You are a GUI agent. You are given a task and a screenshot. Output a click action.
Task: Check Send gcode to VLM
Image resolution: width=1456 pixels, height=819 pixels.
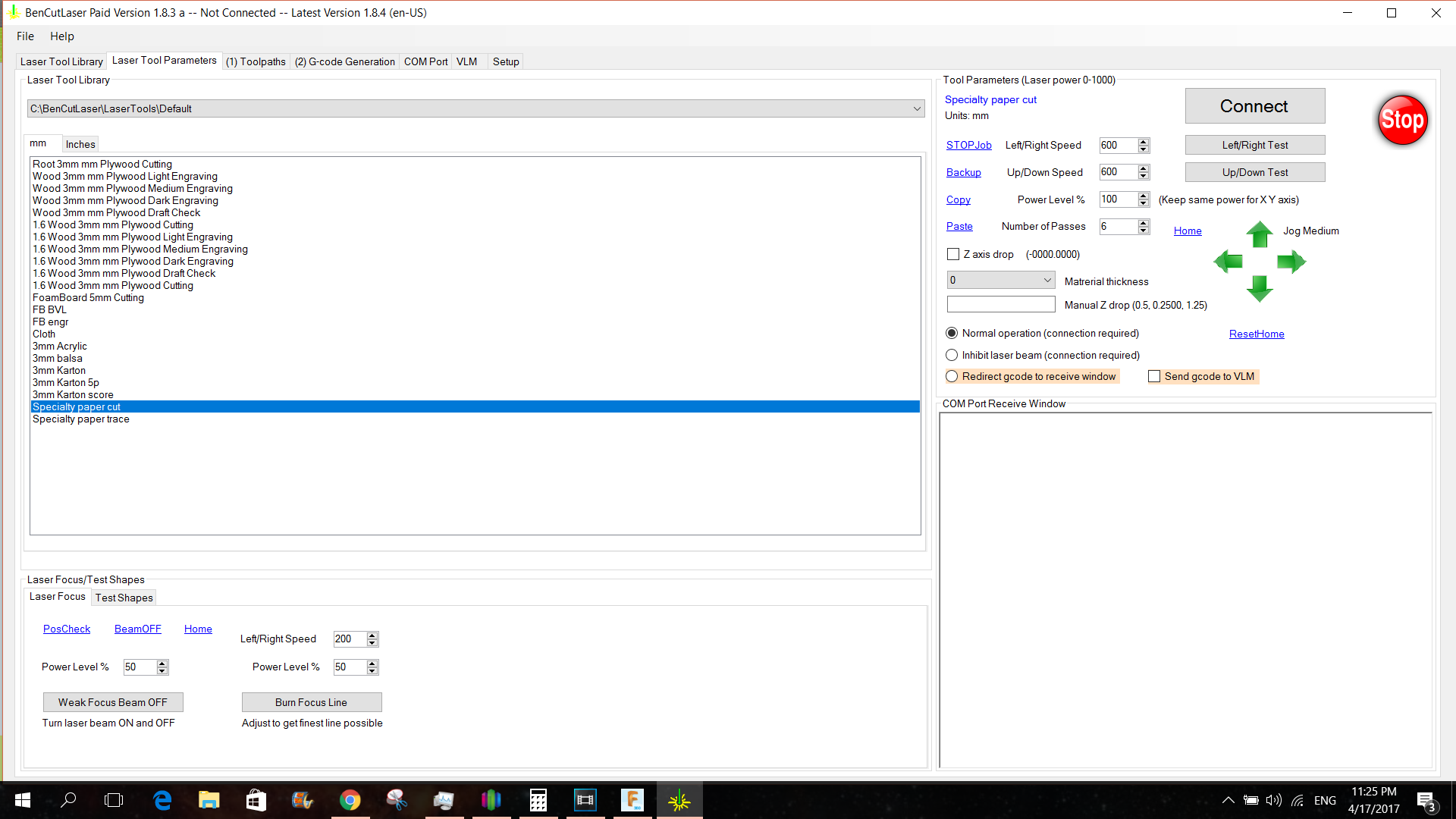(1153, 376)
